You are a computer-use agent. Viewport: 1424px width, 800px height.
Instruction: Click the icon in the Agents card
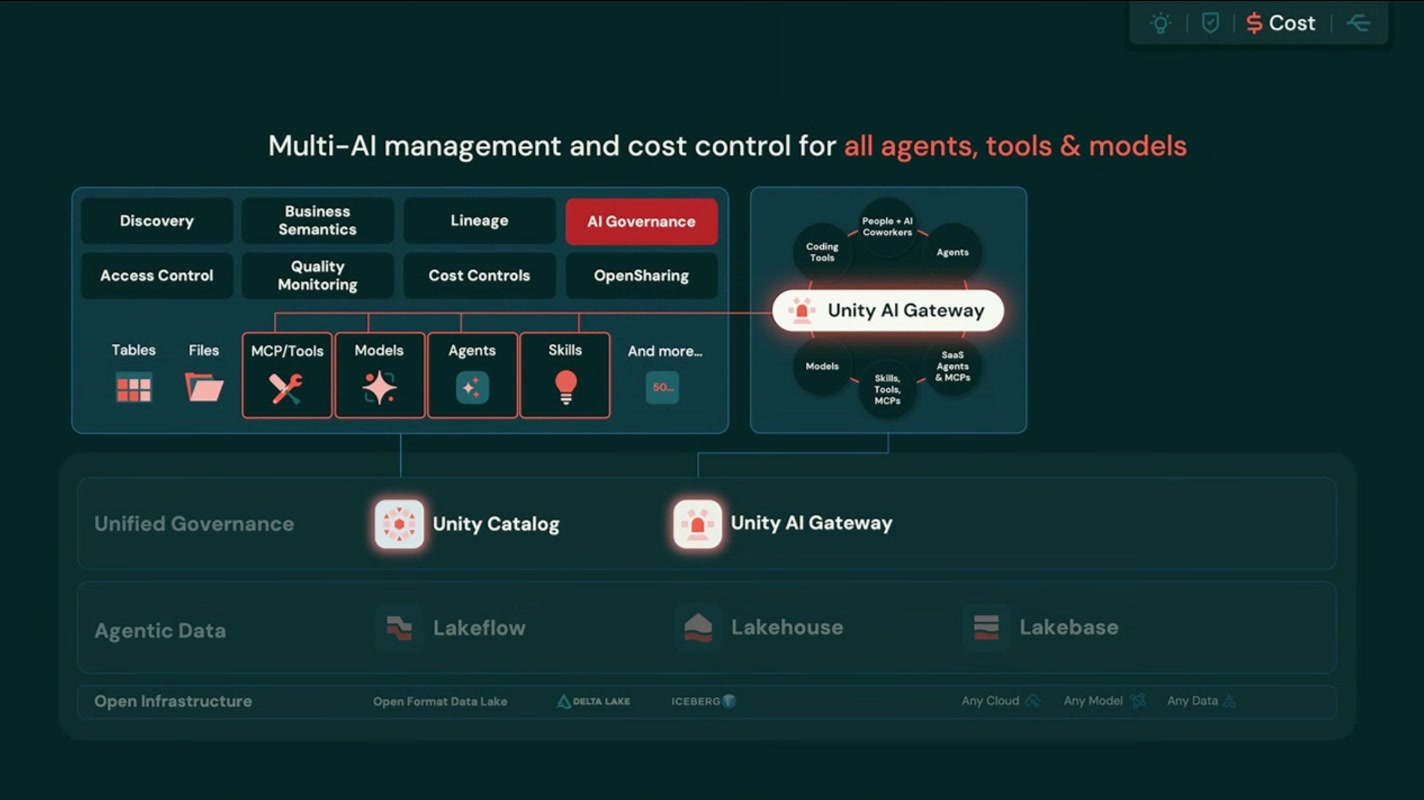coord(472,387)
